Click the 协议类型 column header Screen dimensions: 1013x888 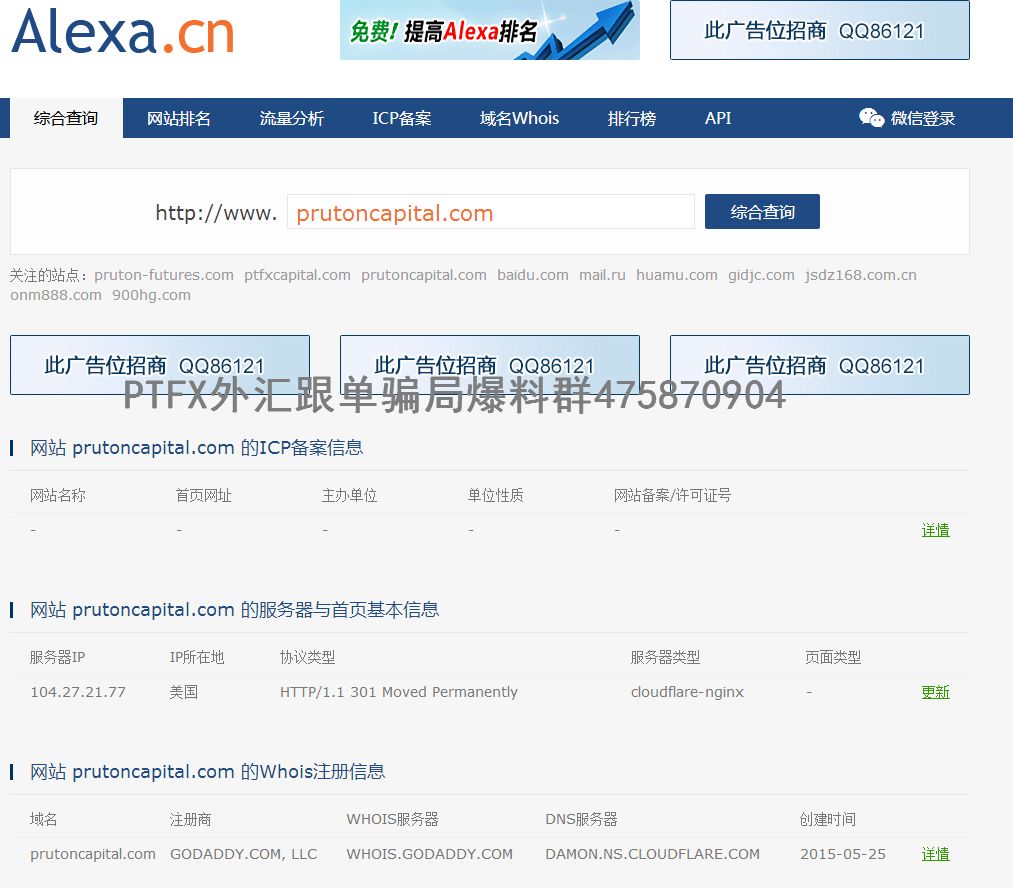308,657
